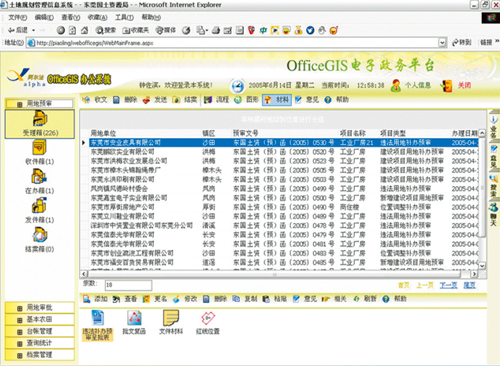Image resolution: width=500 pixels, height=366 pixels.
Task: Click 相关 related in the materials toolbar
Action: coord(334,299)
